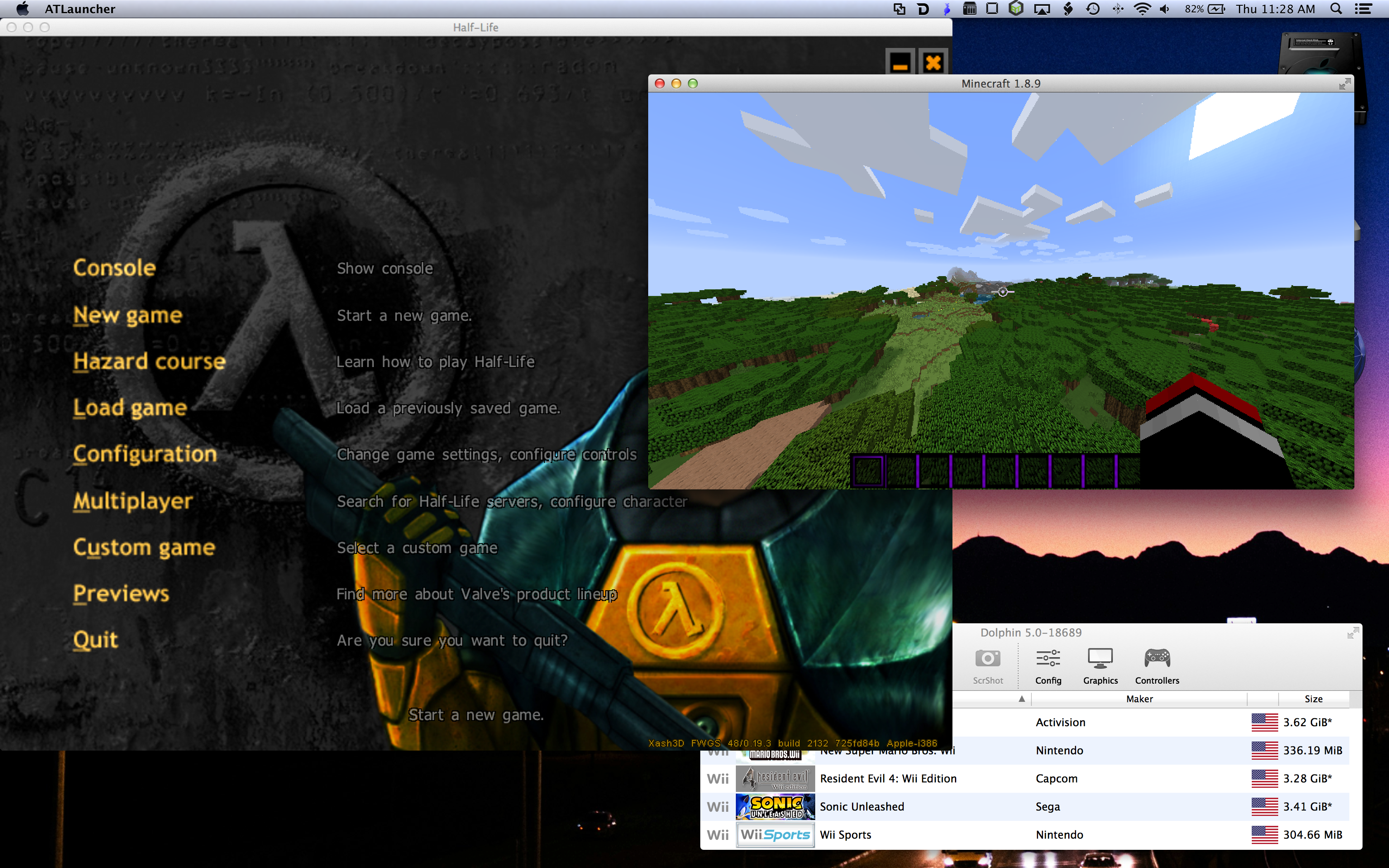Open the Apple menu
Screen dimensions: 1389x868
[22, 9]
